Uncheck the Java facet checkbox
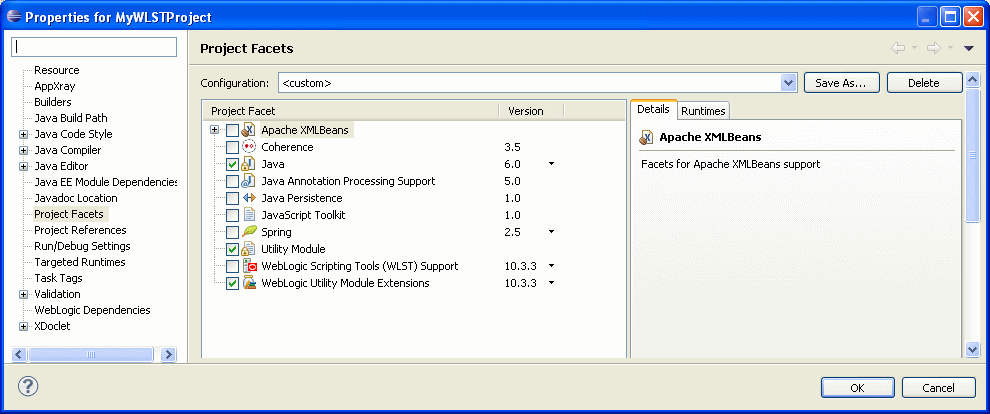 coord(232,164)
